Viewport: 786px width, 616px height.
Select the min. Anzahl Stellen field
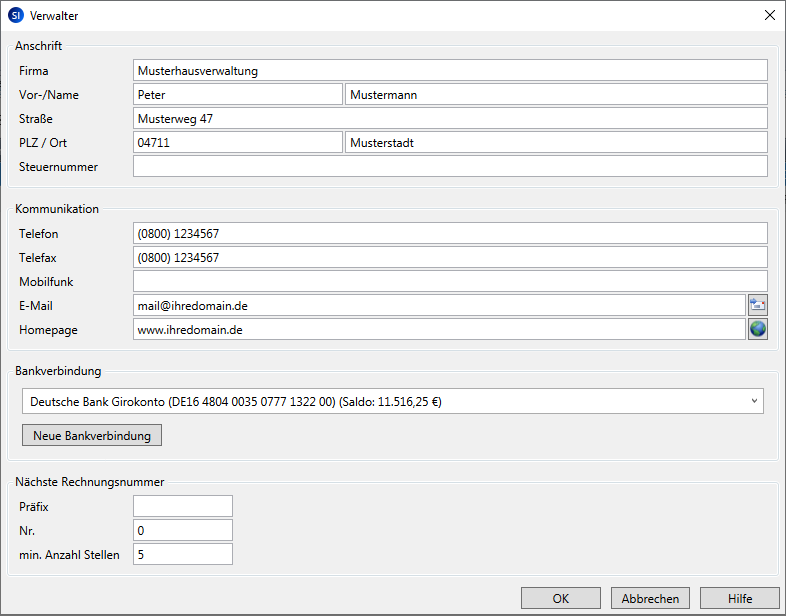(183, 555)
